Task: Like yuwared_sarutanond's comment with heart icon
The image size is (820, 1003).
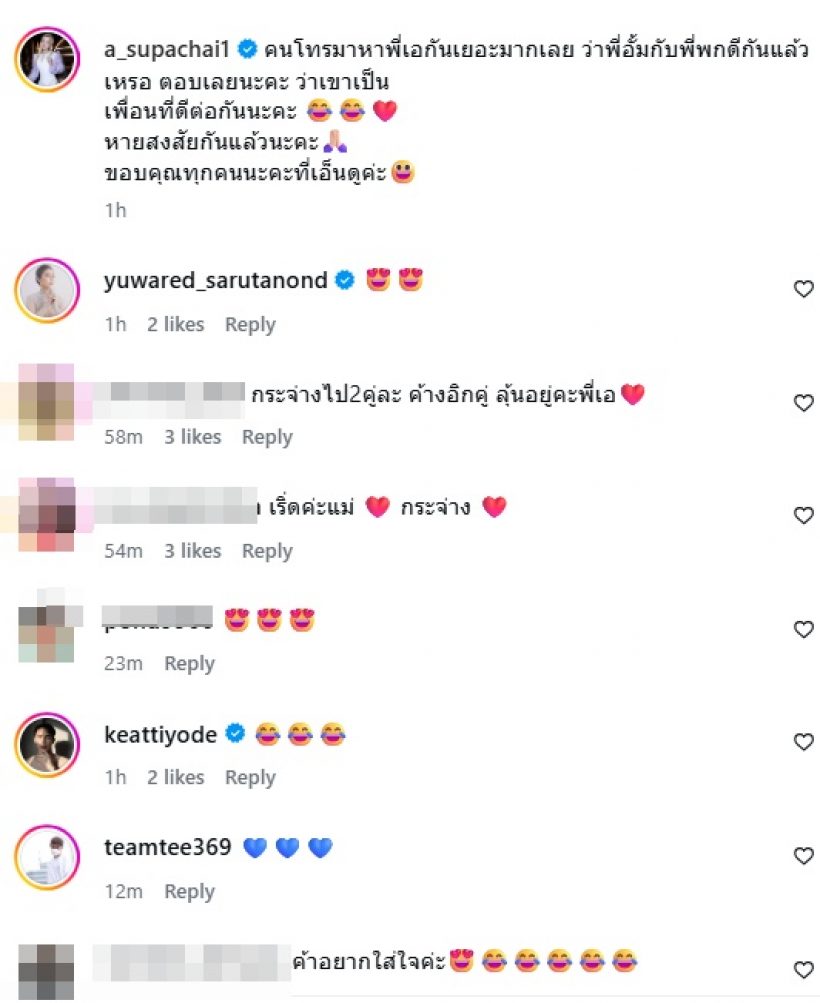Action: point(803,289)
